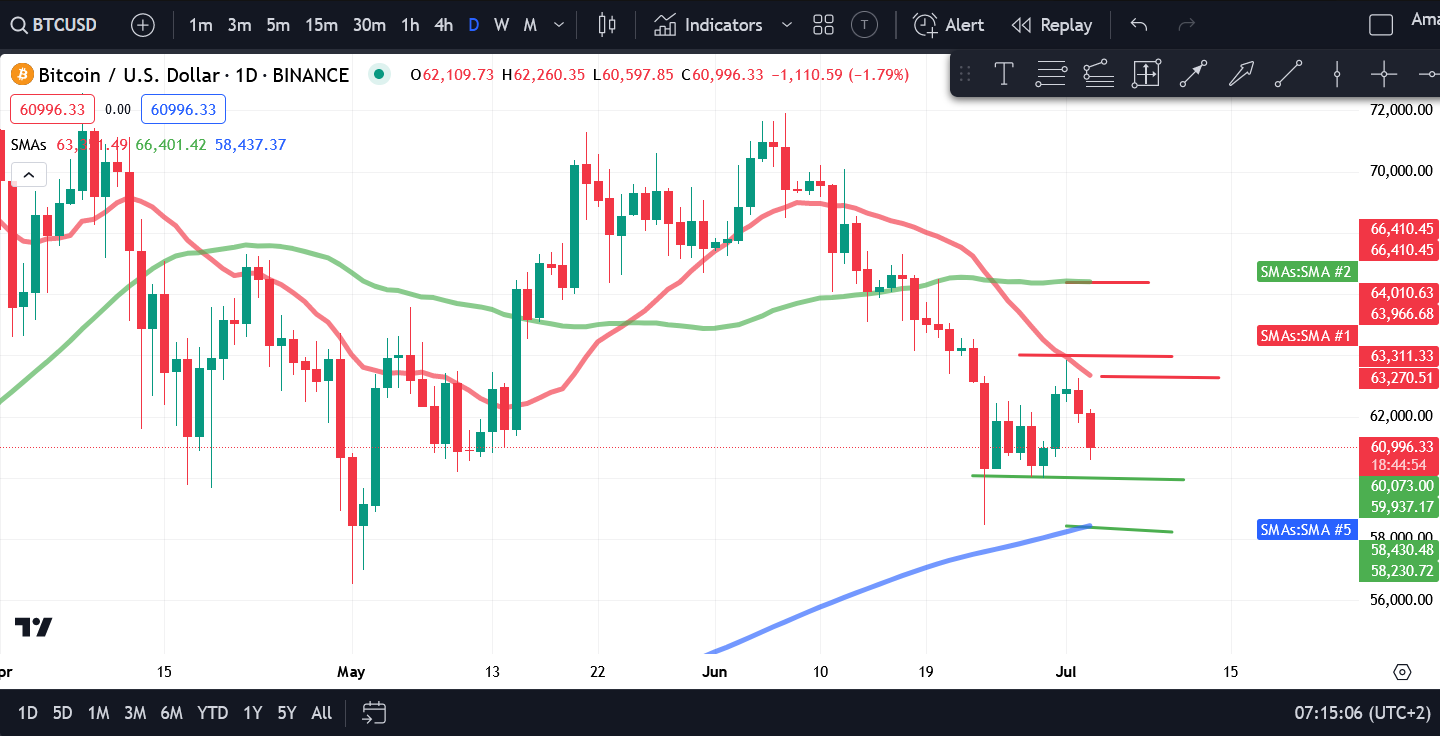Set chart range to 1Y
Screen dimensions: 1440x736
click(253, 713)
